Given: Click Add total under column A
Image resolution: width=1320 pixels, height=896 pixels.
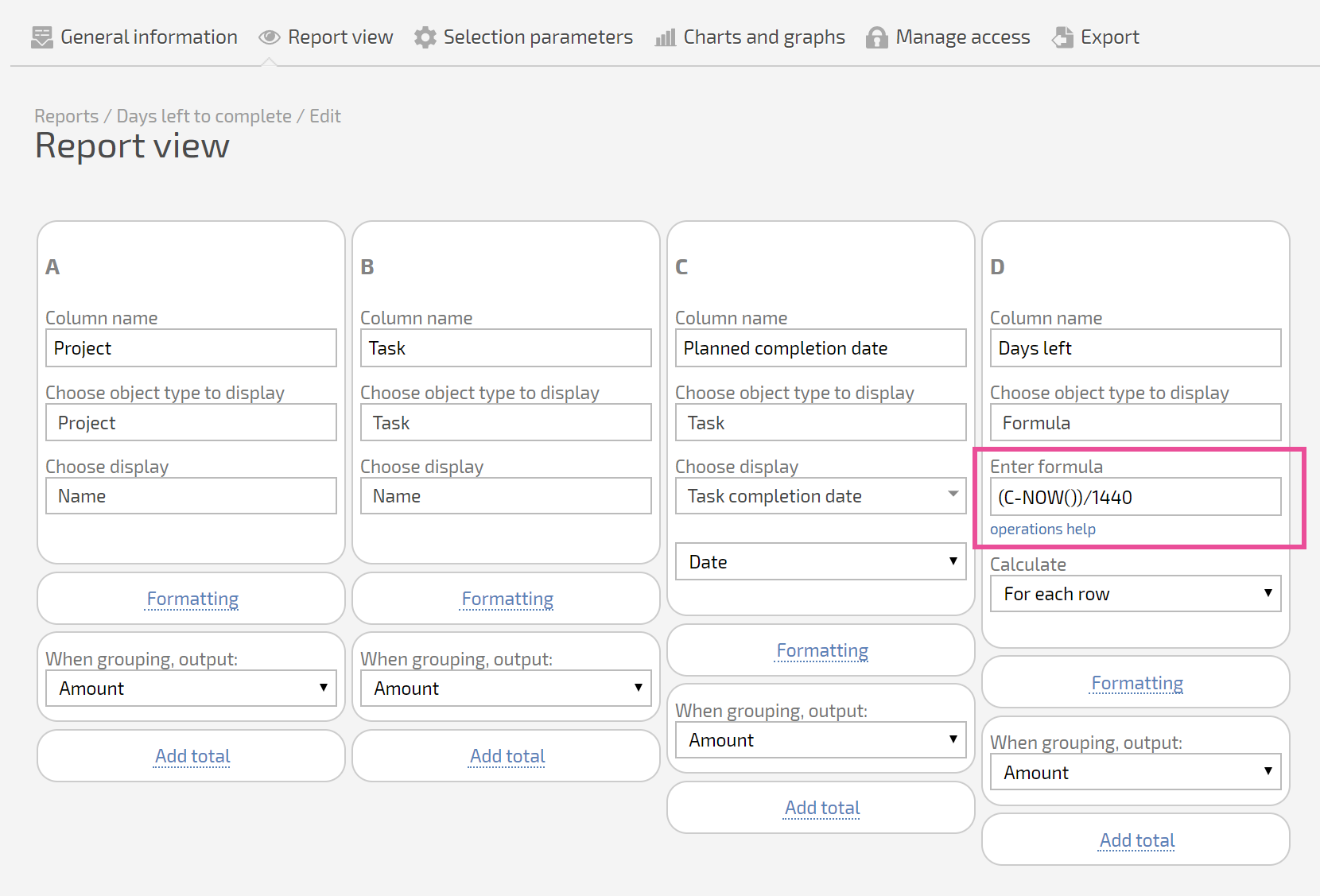Looking at the screenshot, I should point(192,756).
